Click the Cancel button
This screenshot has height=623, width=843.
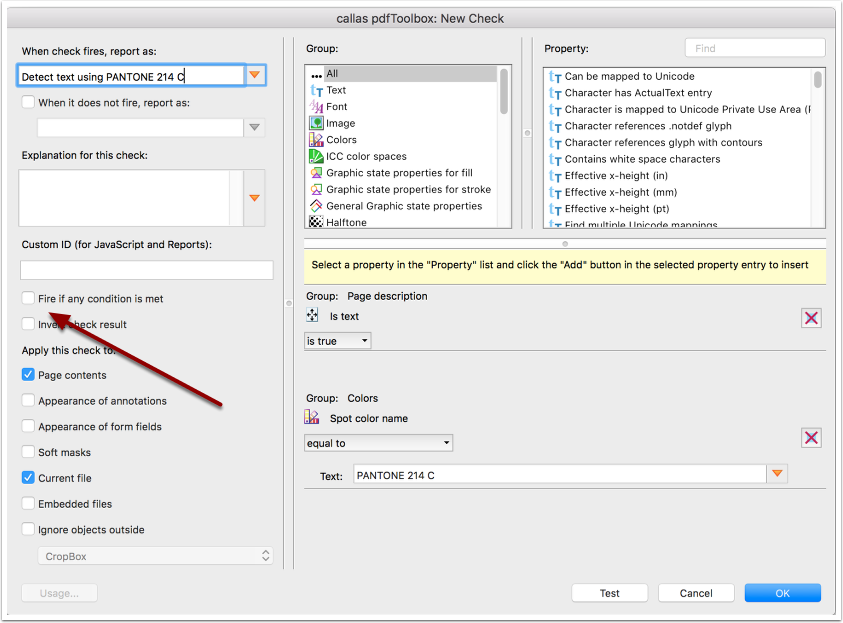click(x=696, y=593)
